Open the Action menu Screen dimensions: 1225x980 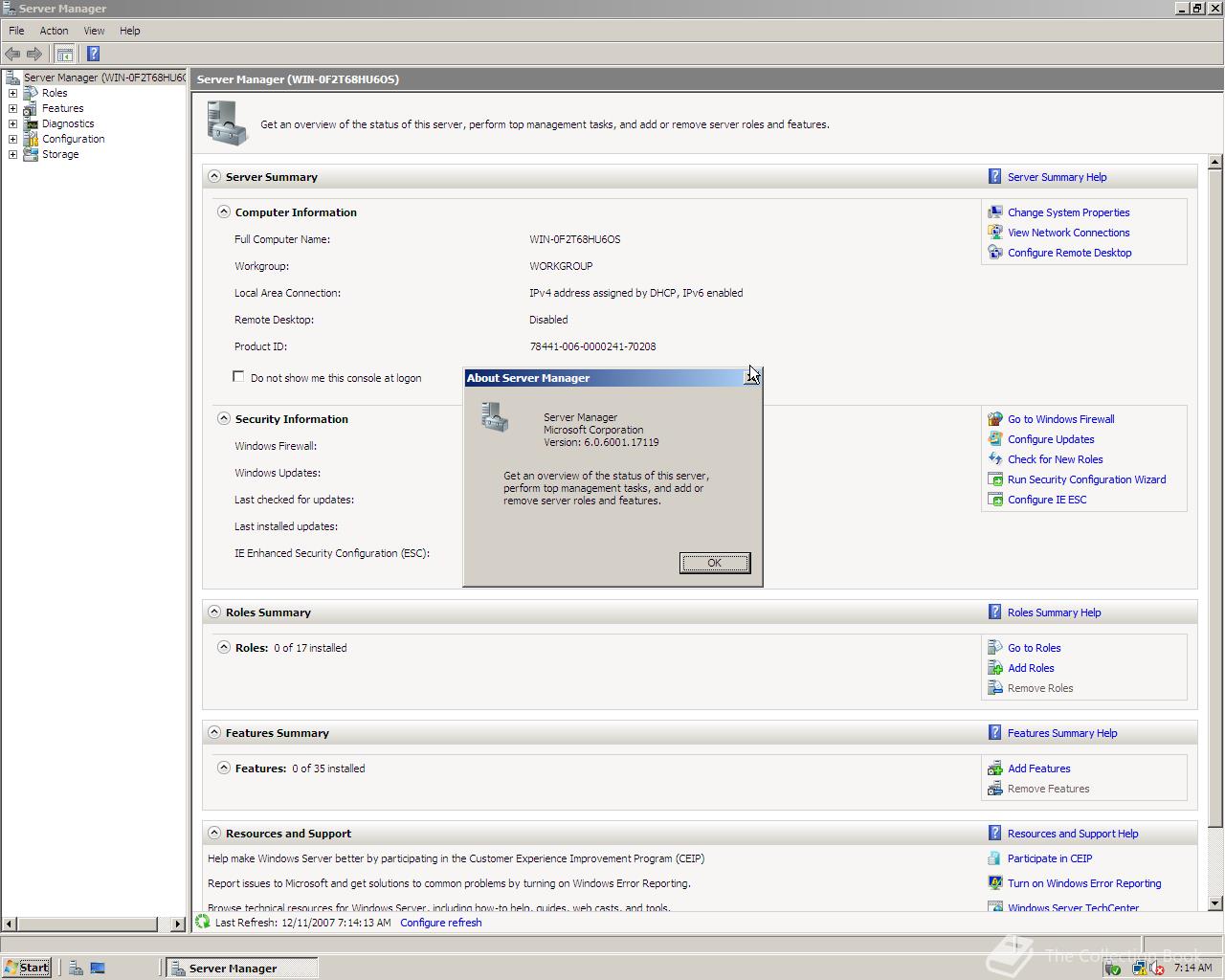click(54, 31)
